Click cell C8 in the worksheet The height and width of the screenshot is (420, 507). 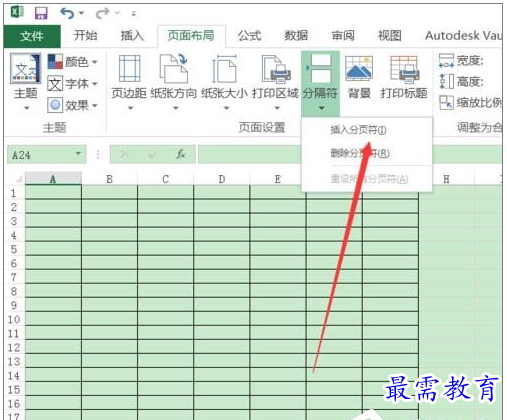tap(165, 291)
